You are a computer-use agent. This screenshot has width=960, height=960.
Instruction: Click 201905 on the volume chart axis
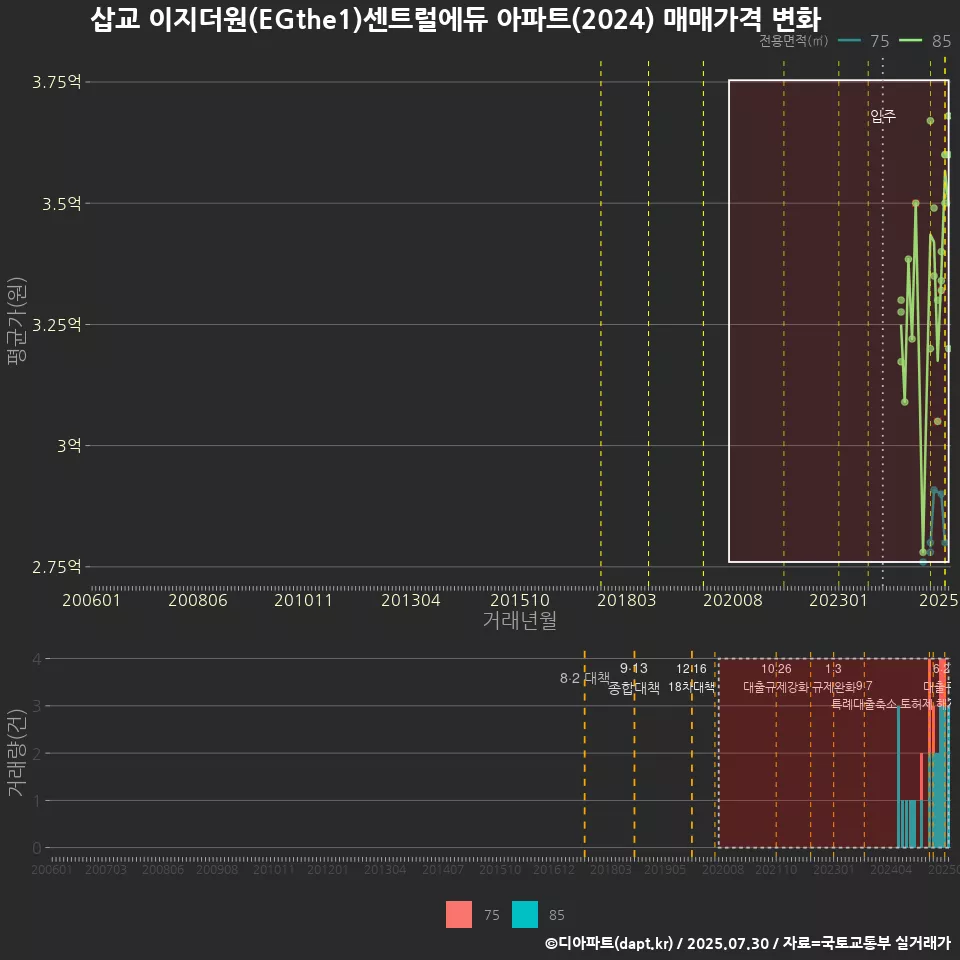point(665,869)
